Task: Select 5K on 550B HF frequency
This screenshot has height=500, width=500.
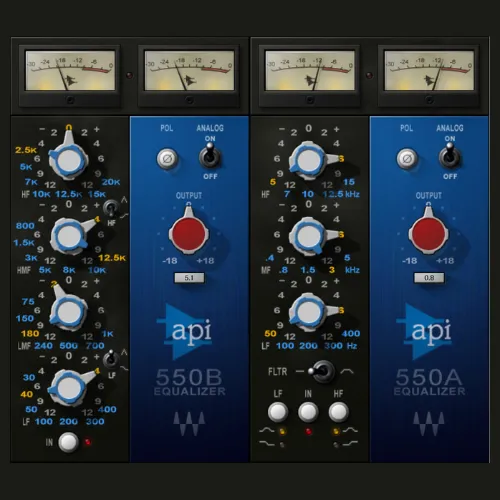Action: (x=26, y=167)
